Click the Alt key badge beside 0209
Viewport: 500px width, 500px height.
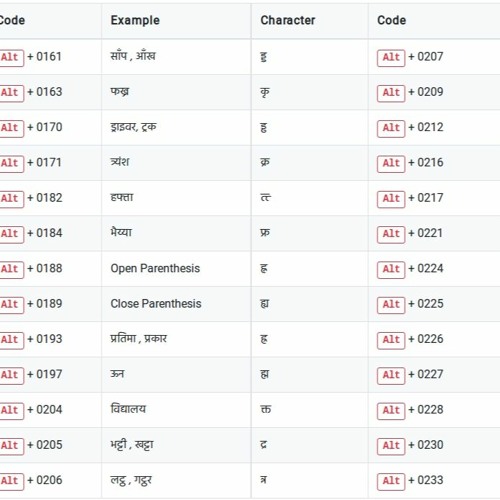[391, 93]
